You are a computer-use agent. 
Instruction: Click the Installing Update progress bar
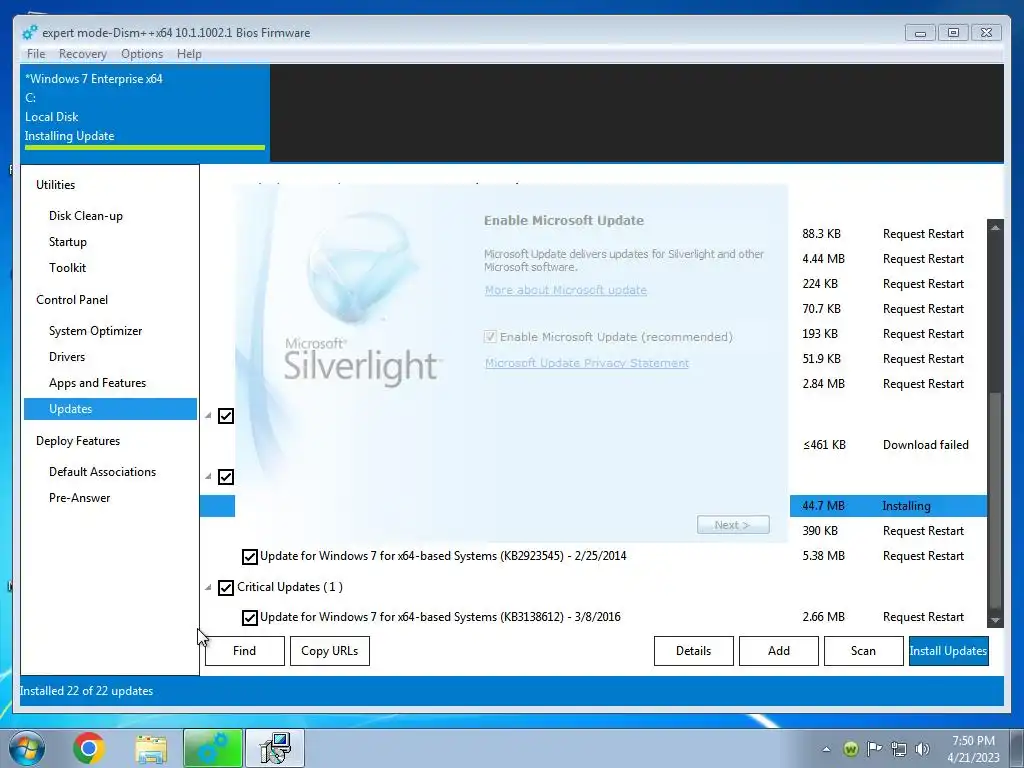coord(145,148)
